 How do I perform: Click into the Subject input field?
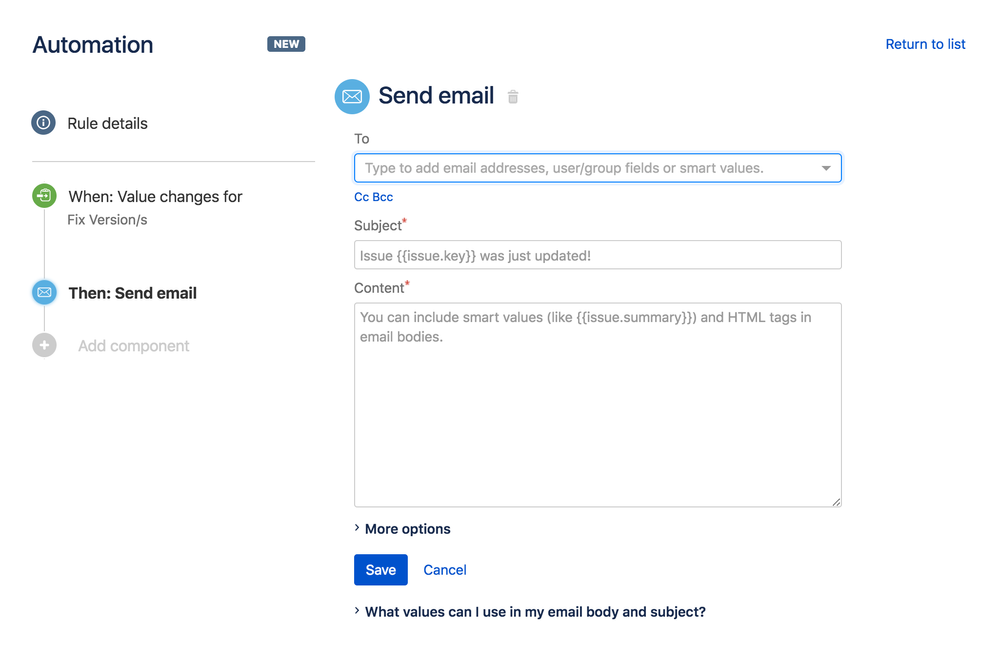[x=597, y=255]
